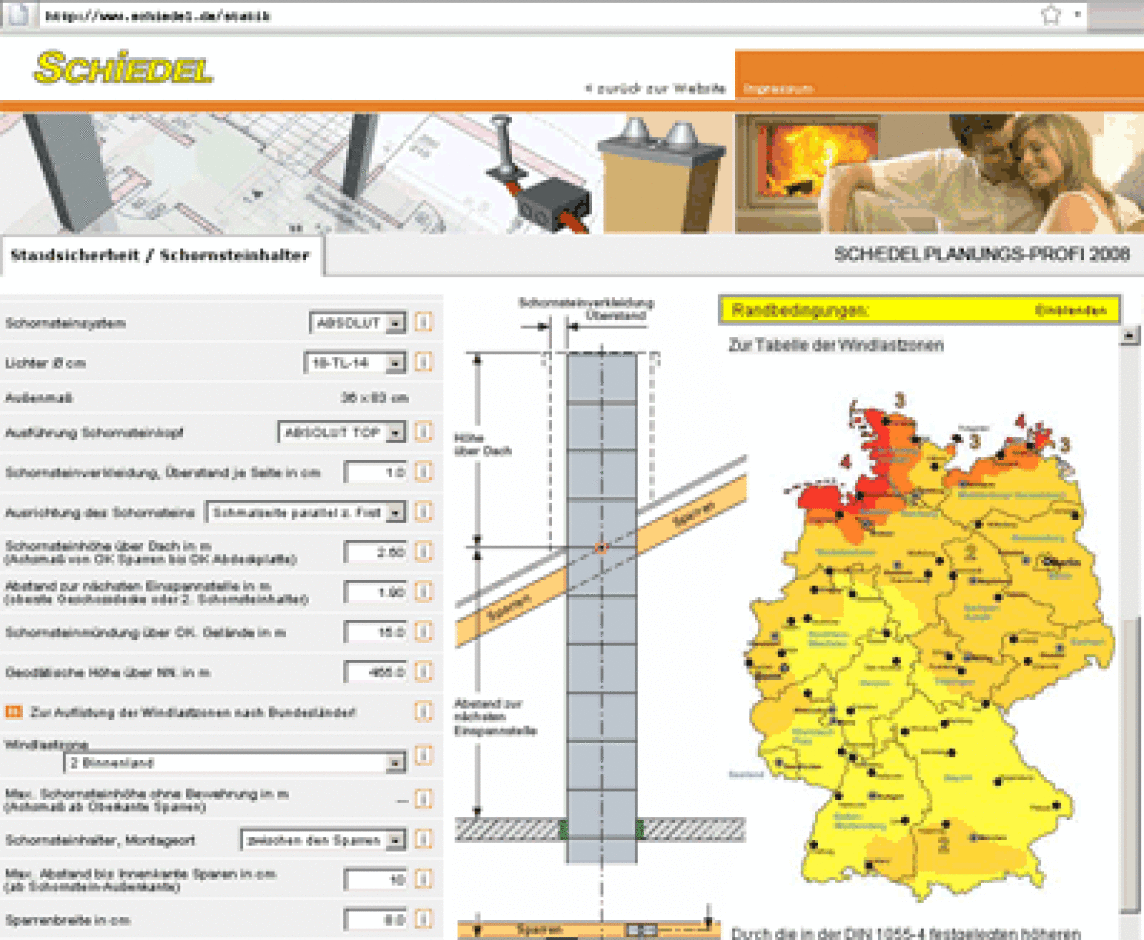
Task: Click the page icon left of the URL
Action: click(x=17, y=15)
